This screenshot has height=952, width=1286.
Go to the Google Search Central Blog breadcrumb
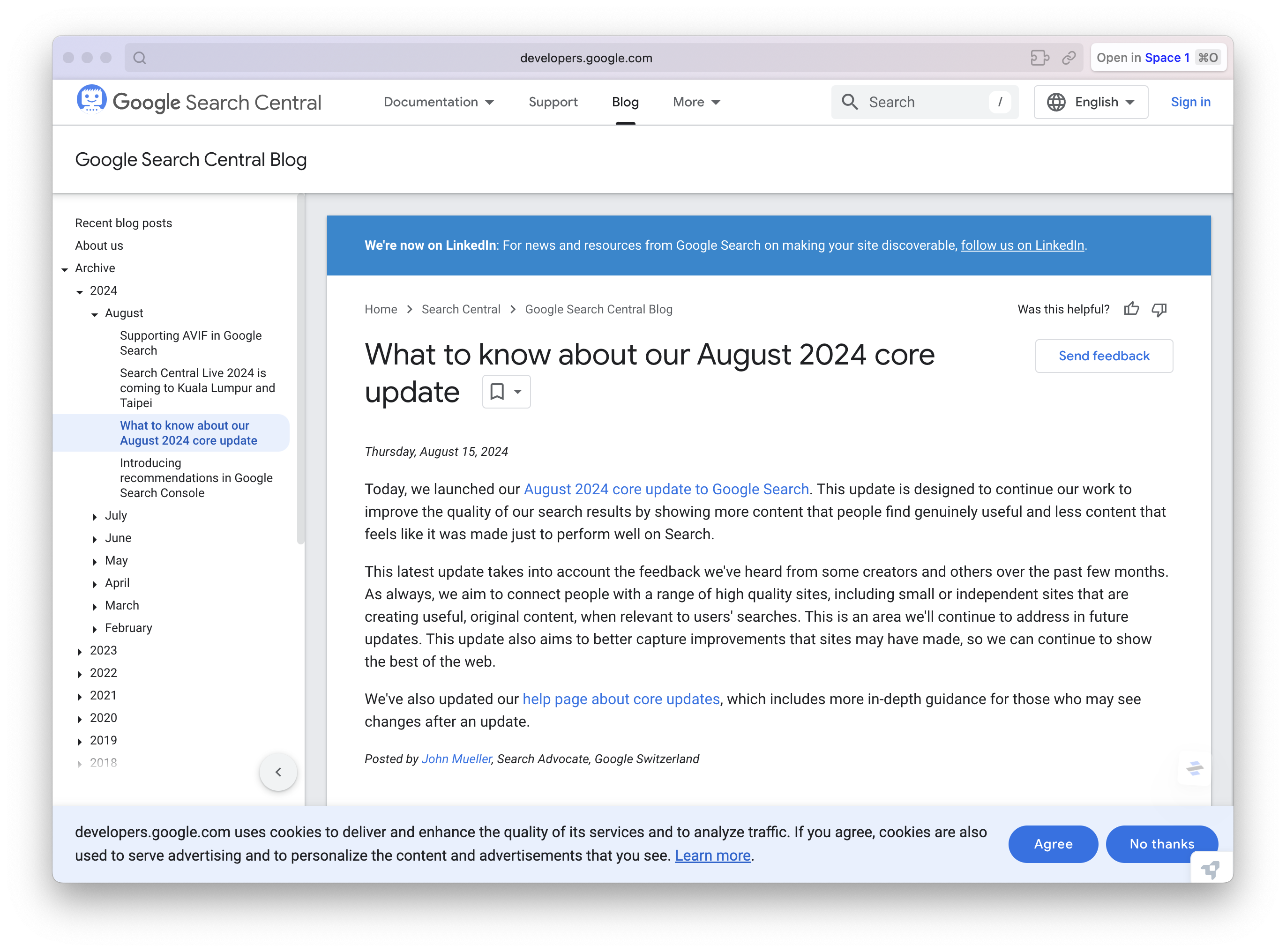[x=598, y=310]
